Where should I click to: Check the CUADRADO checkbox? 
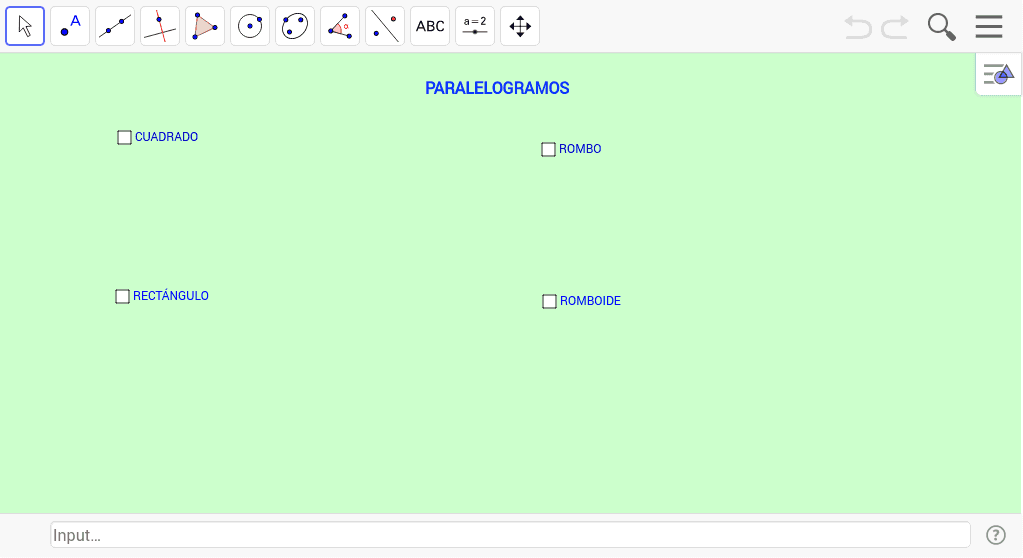(124, 137)
